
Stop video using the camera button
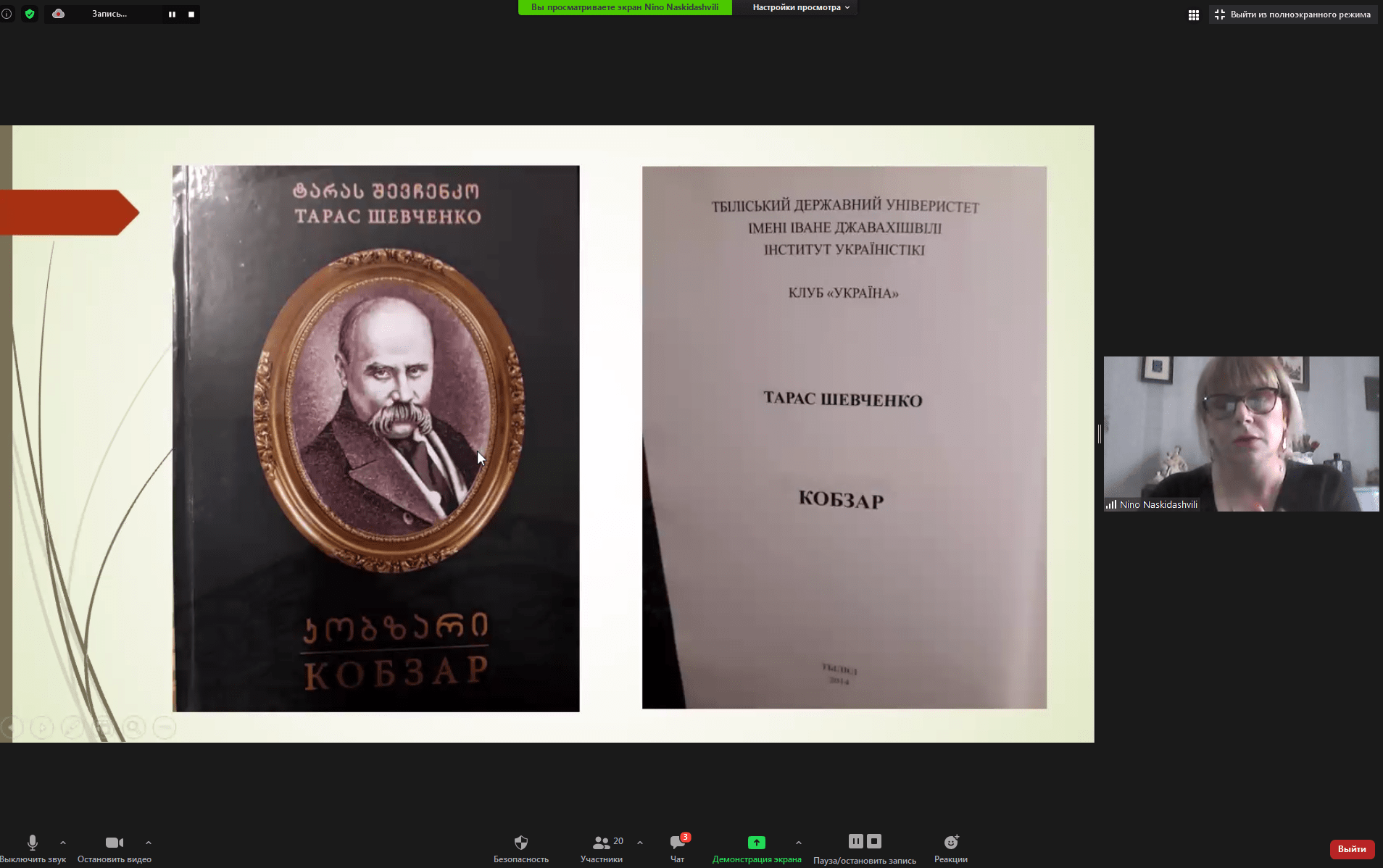click(115, 848)
